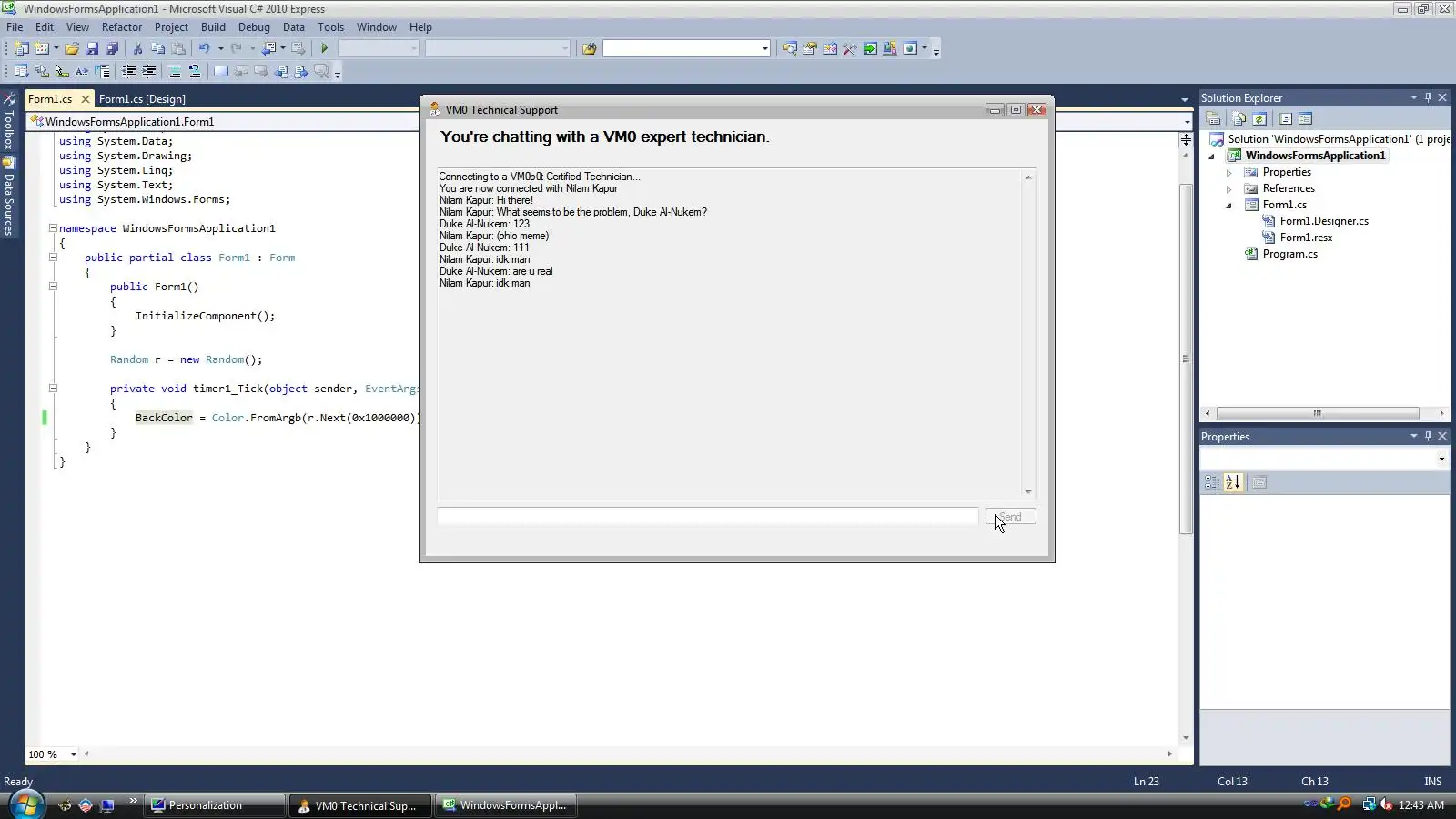This screenshot has width=1456, height=819.
Task: Click WindowsFormsApplication1 taskbar button
Action: point(506,805)
